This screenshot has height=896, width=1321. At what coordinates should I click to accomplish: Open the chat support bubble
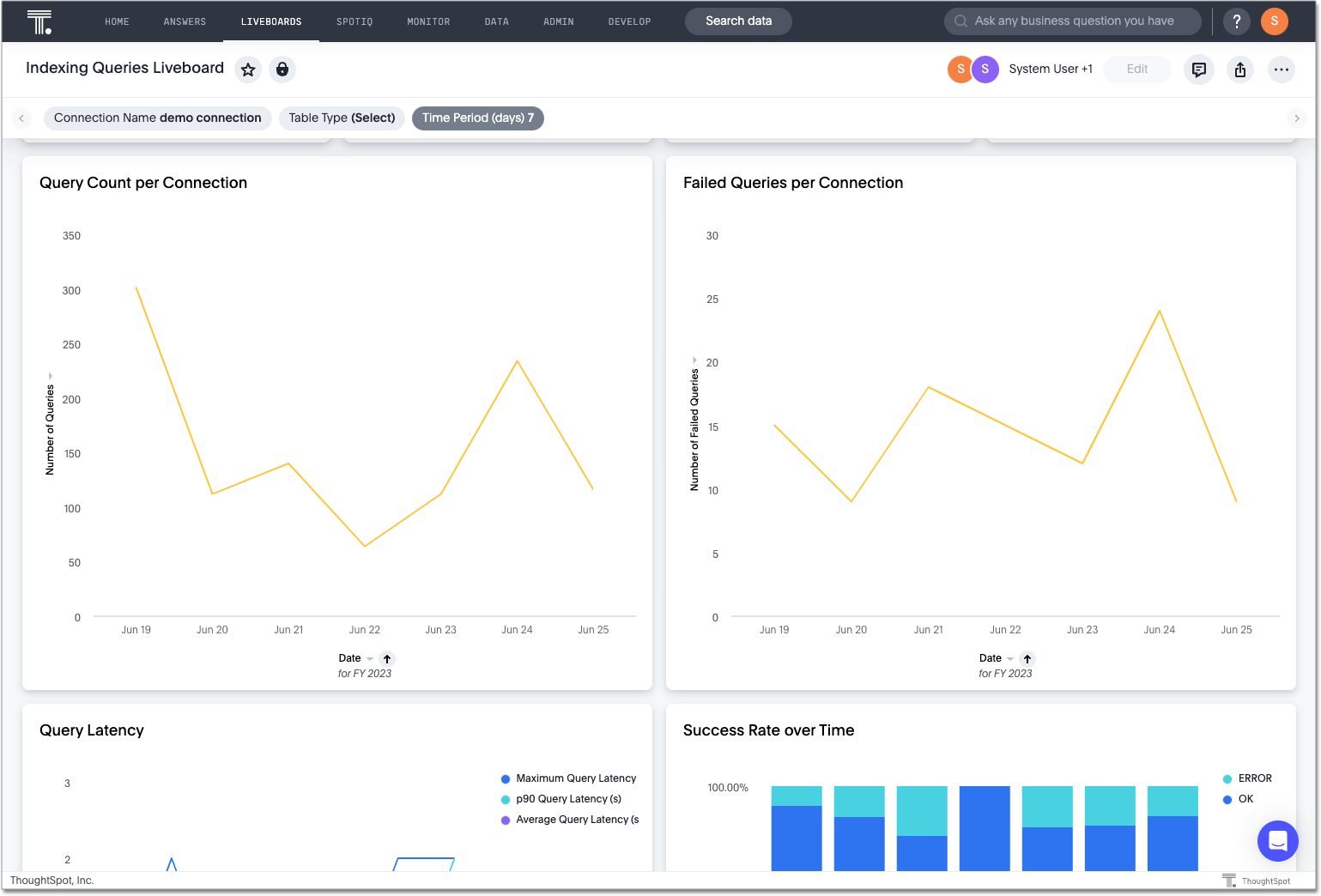point(1277,840)
